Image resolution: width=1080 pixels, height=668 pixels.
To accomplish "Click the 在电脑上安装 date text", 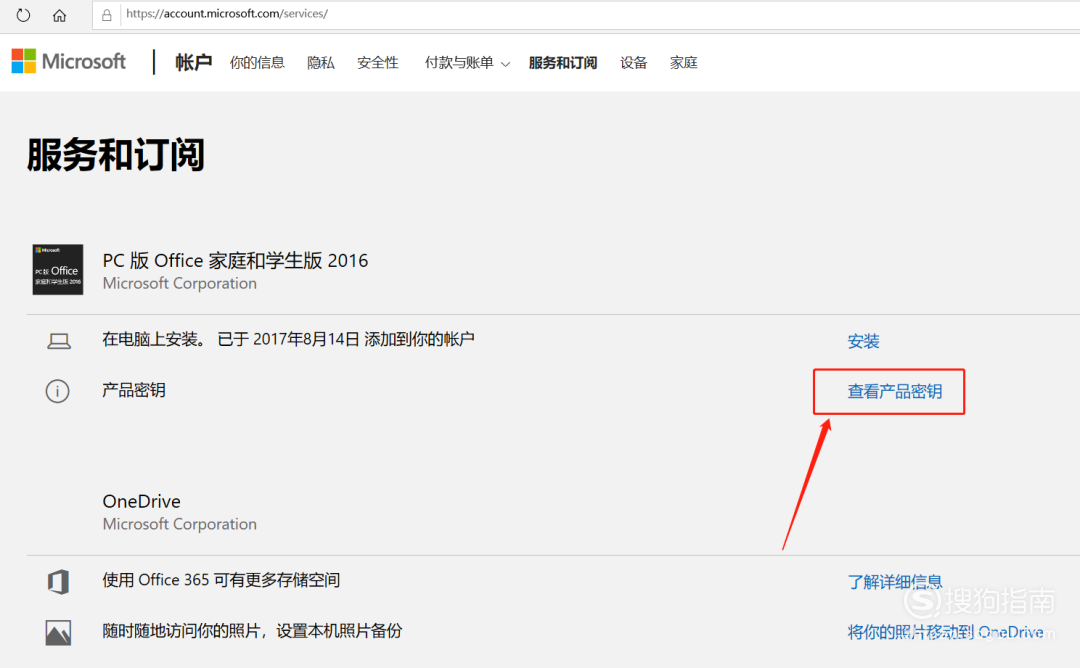I will pos(288,339).
